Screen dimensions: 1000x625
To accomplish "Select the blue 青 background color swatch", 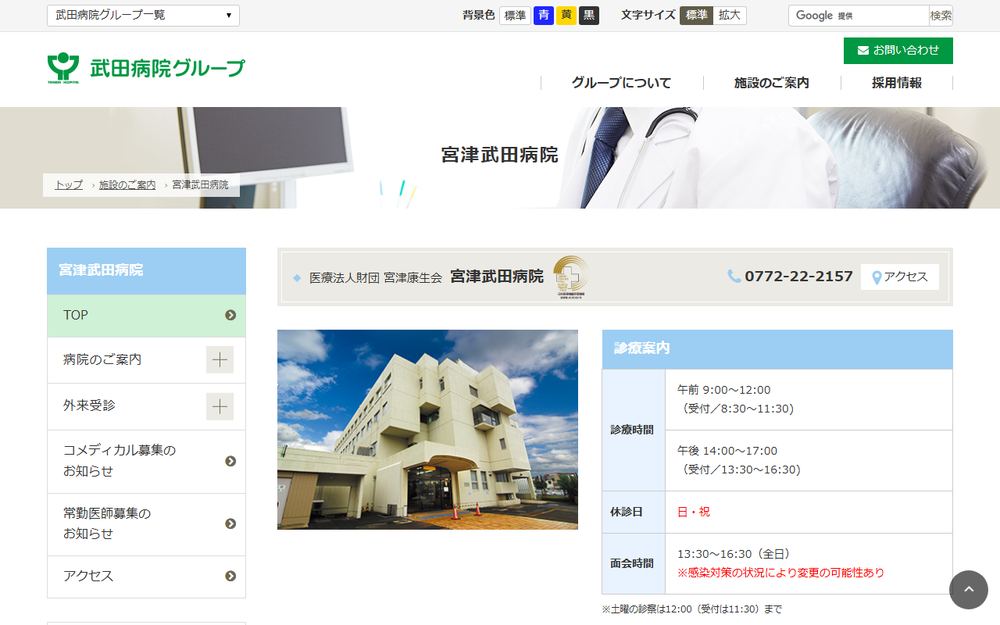I will (543, 15).
